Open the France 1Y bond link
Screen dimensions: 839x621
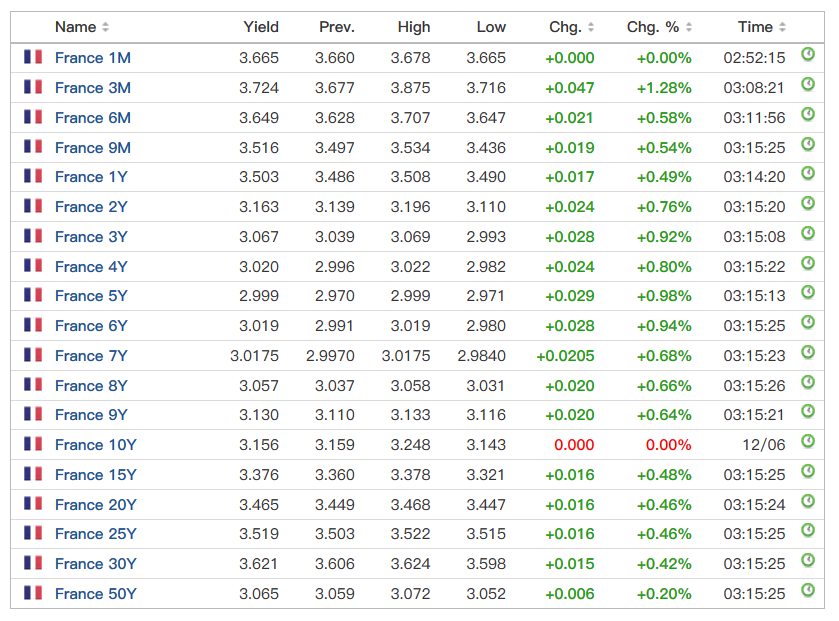point(91,177)
